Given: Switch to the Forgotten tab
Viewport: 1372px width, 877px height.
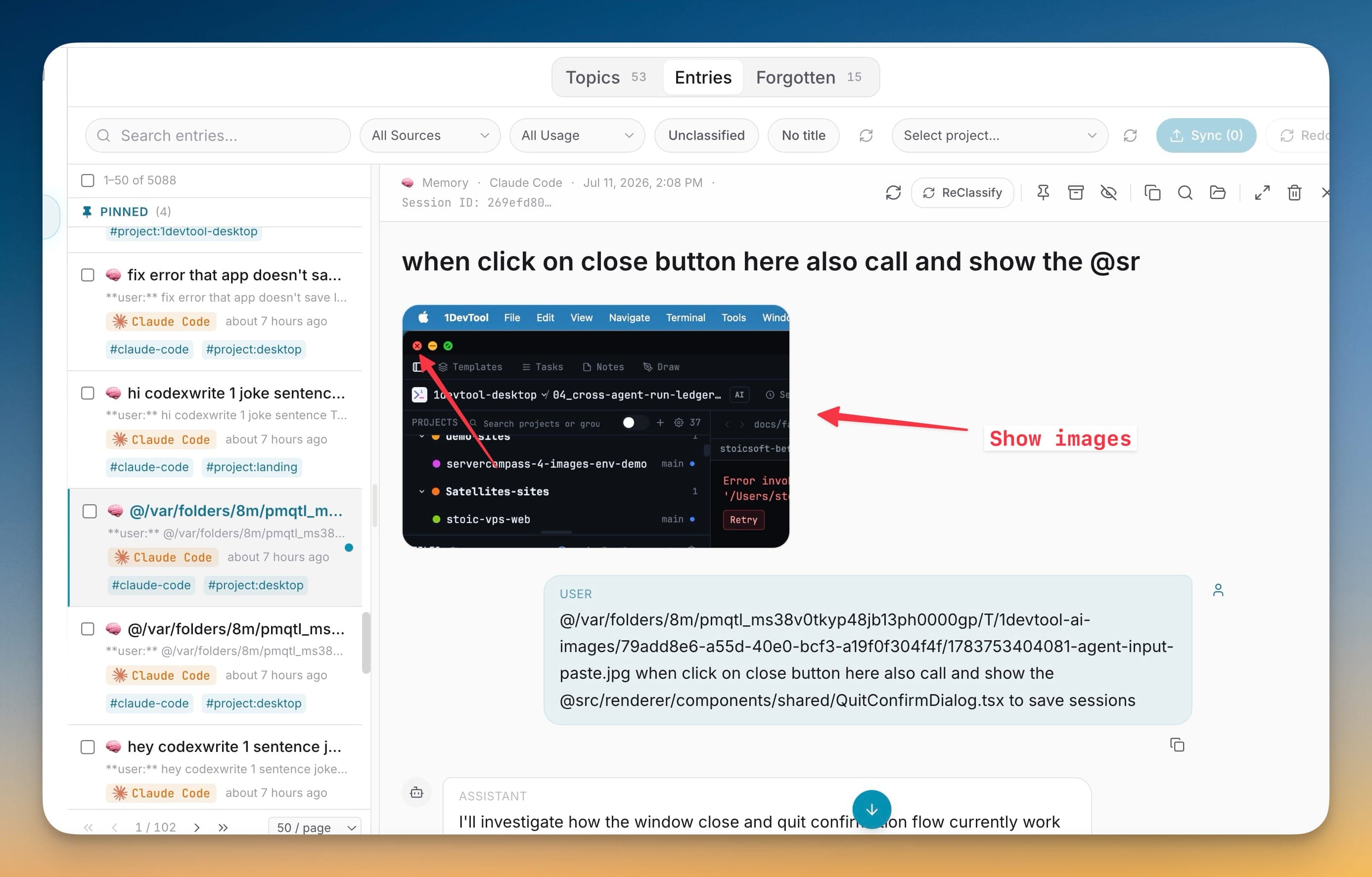Looking at the screenshot, I should pyautogui.click(x=808, y=77).
